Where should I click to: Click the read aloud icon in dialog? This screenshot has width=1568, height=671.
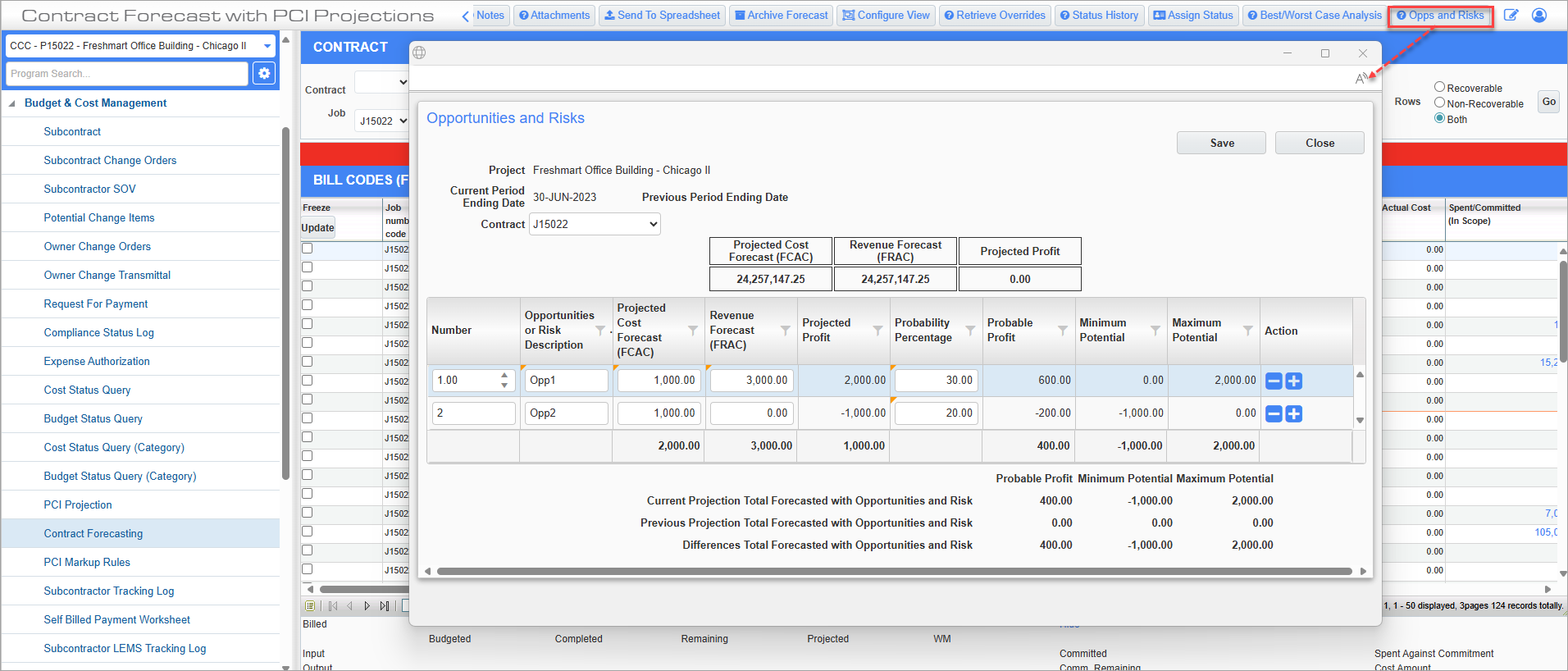click(x=1361, y=78)
